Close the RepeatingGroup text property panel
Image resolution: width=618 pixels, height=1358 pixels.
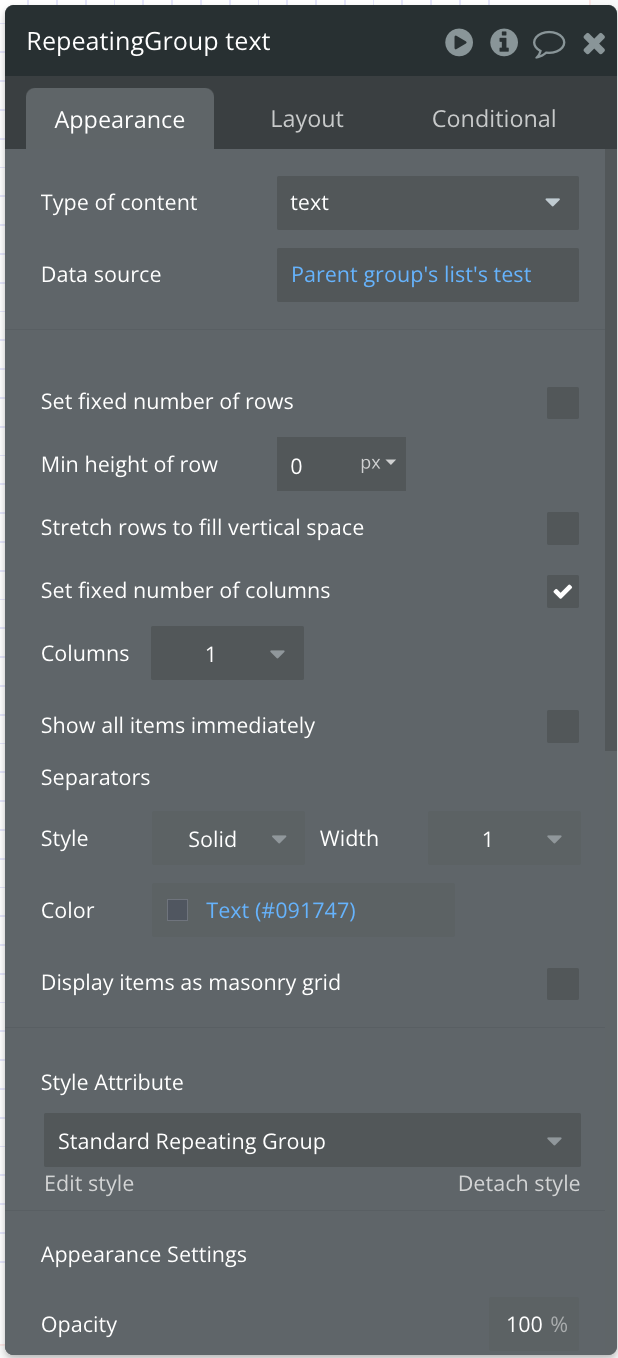(x=594, y=43)
